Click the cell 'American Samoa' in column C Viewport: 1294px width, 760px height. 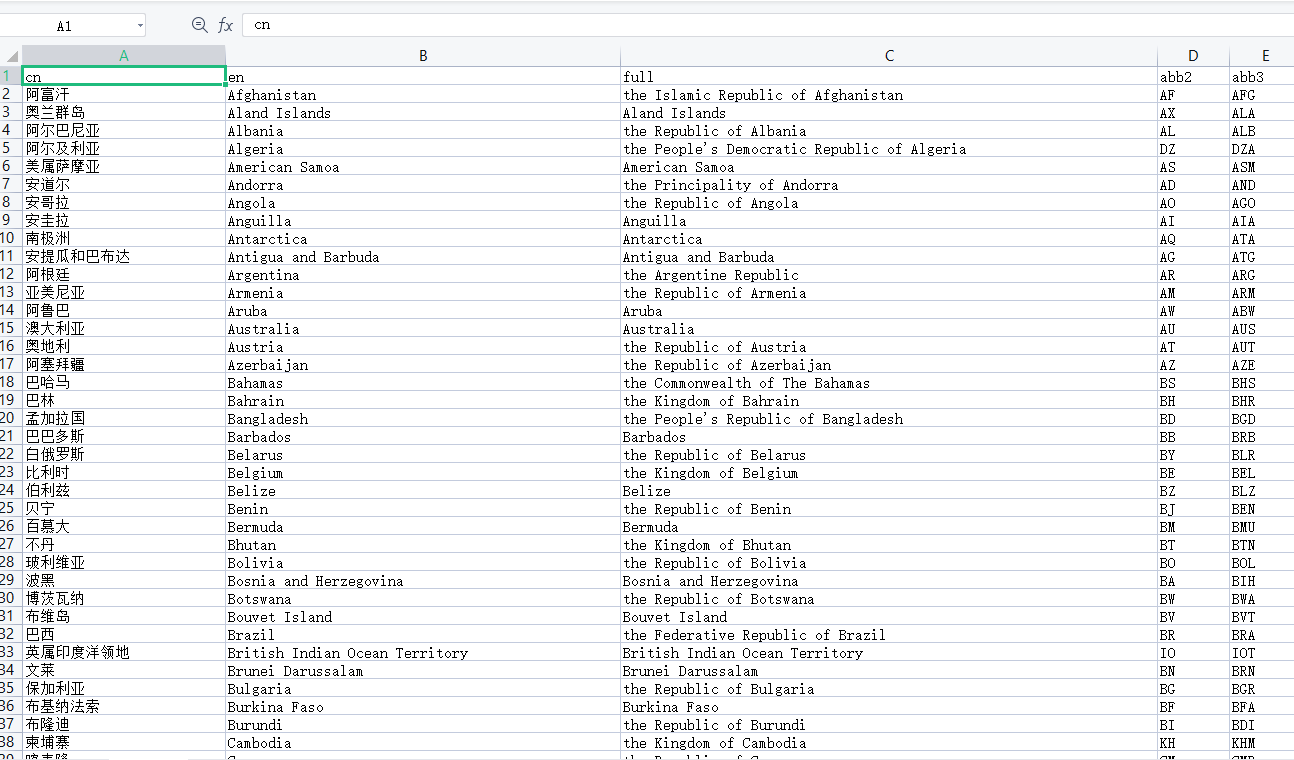point(889,167)
